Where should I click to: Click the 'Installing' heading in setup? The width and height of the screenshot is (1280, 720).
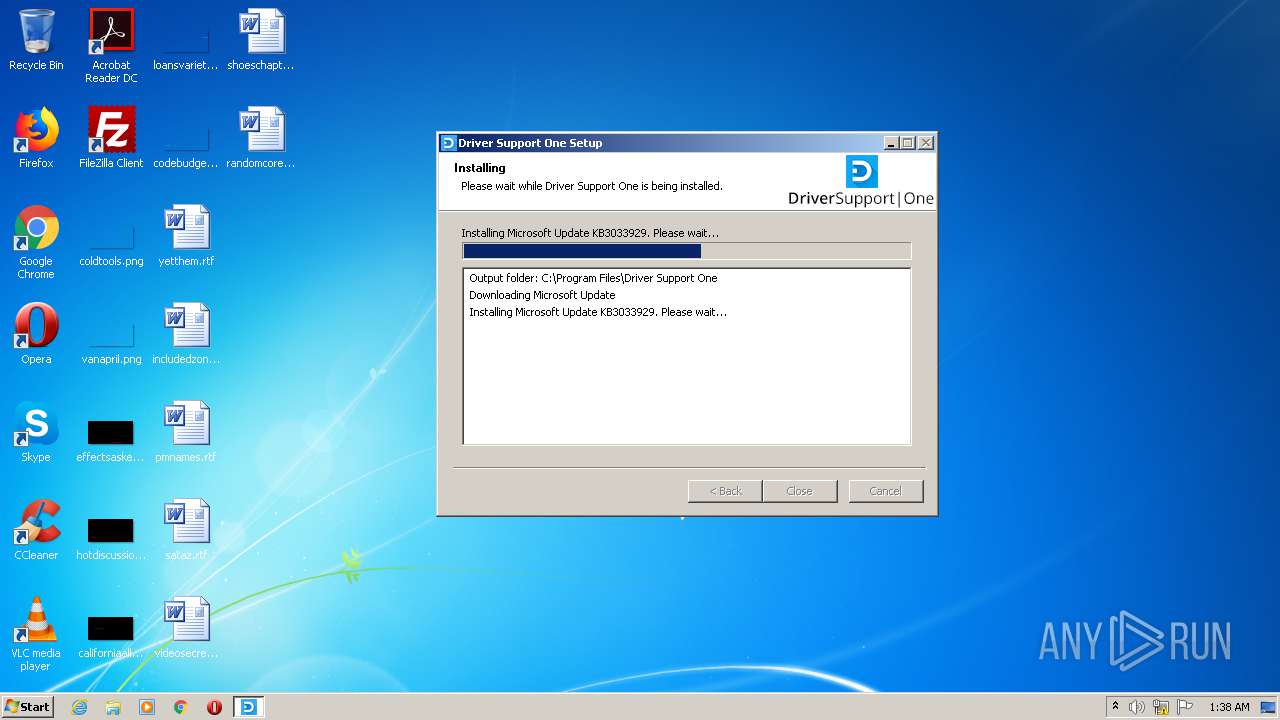point(480,168)
